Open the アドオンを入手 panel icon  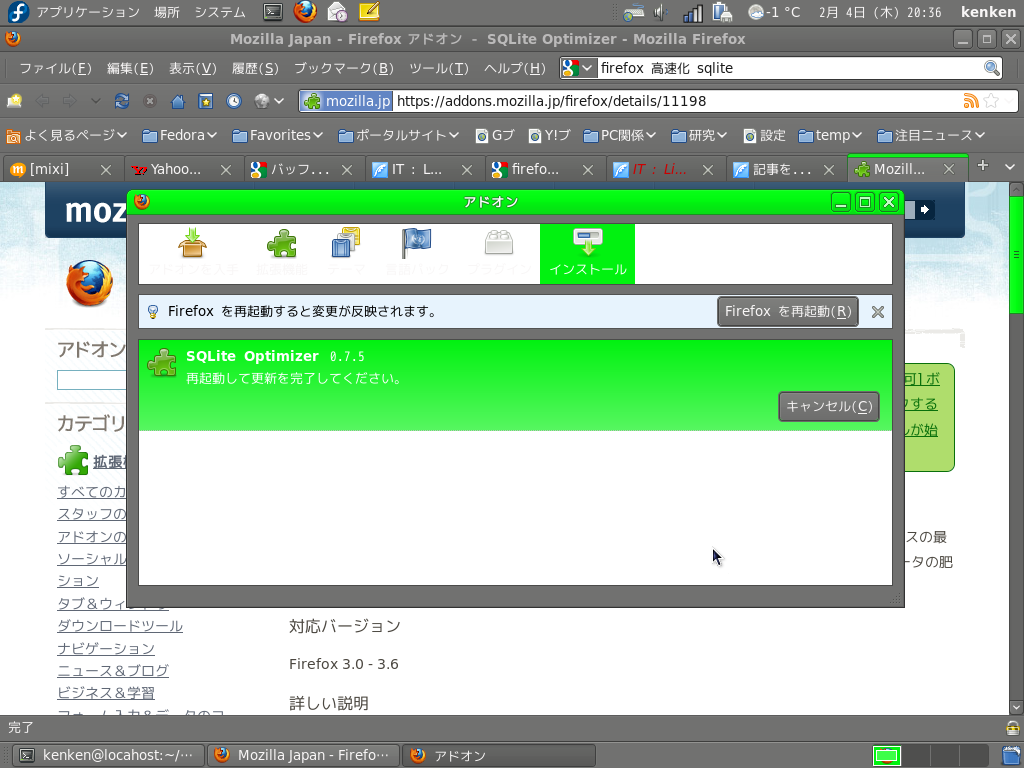(x=191, y=243)
